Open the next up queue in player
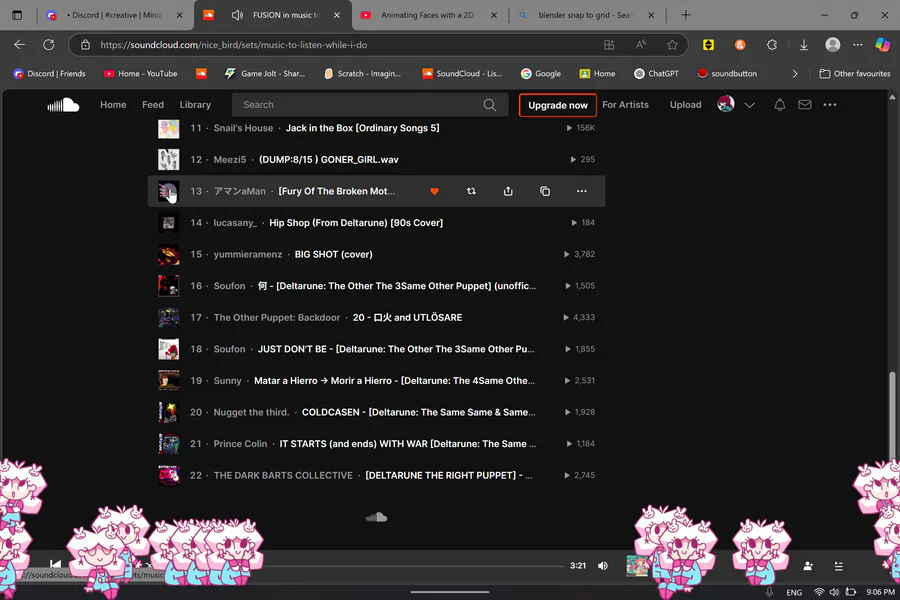The height and width of the screenshot is (600, 900). pyautogui.click(x=839, y=566)
